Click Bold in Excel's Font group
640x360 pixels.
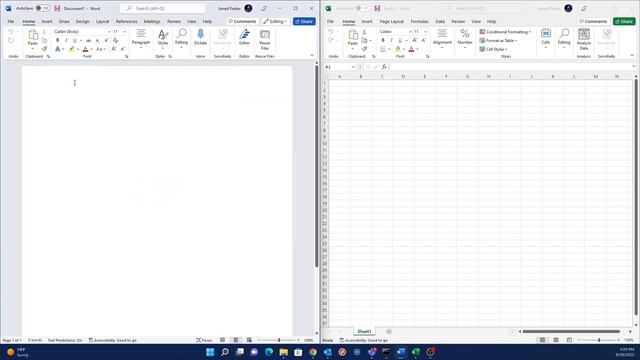click(x=383, y=40)
